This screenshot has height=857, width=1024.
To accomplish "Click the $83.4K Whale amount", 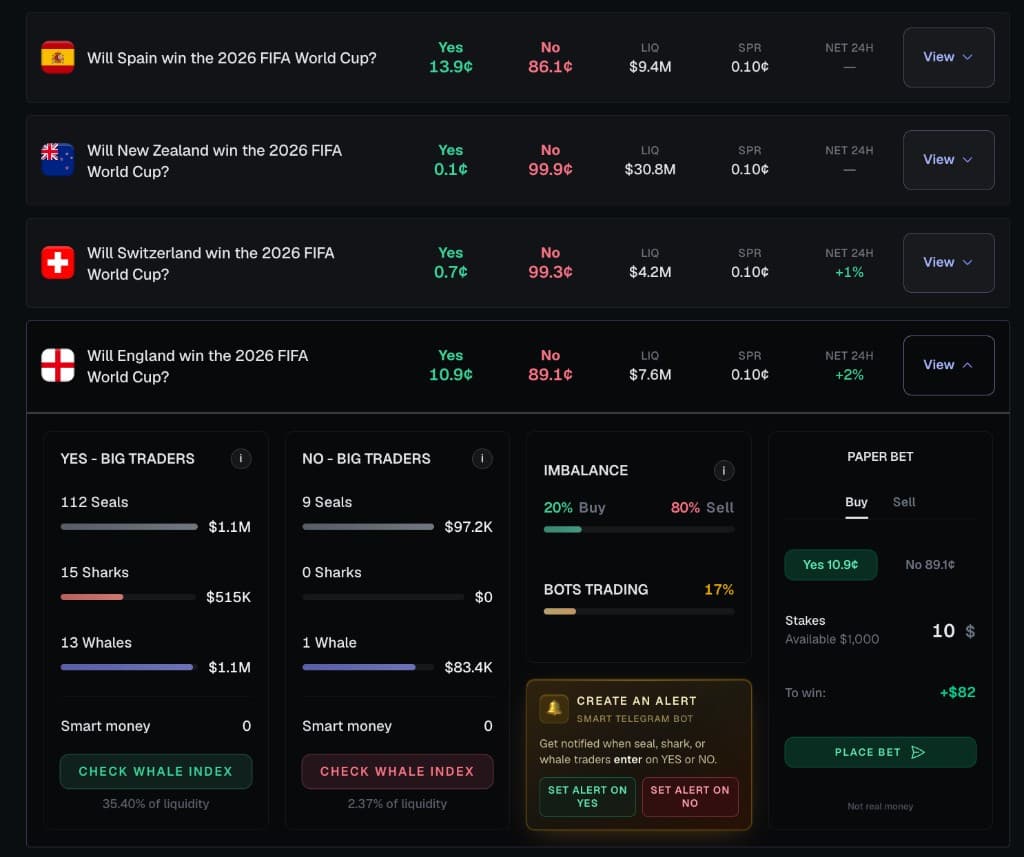I will click(468, 668).
